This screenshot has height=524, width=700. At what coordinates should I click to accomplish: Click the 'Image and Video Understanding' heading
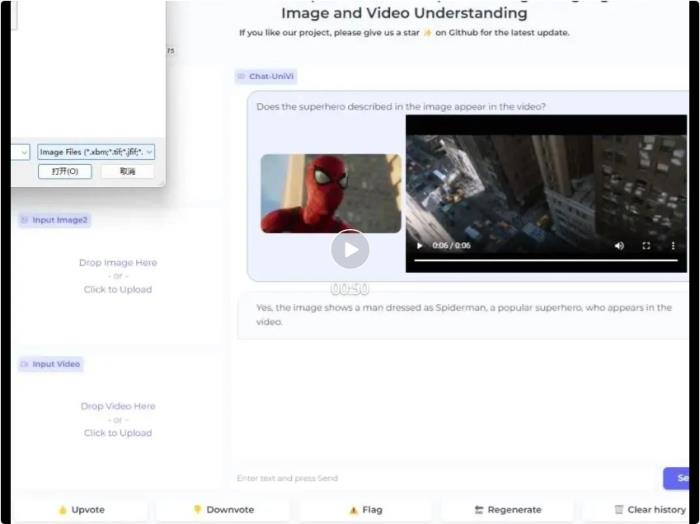pyautogui.click(x=404, y=13)
